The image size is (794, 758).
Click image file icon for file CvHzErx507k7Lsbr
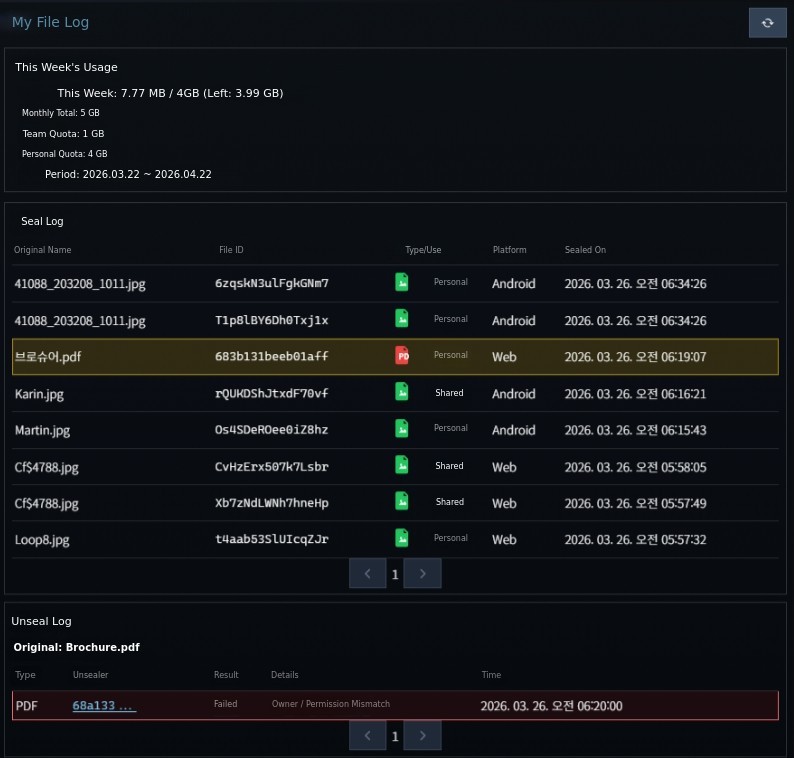402,466
